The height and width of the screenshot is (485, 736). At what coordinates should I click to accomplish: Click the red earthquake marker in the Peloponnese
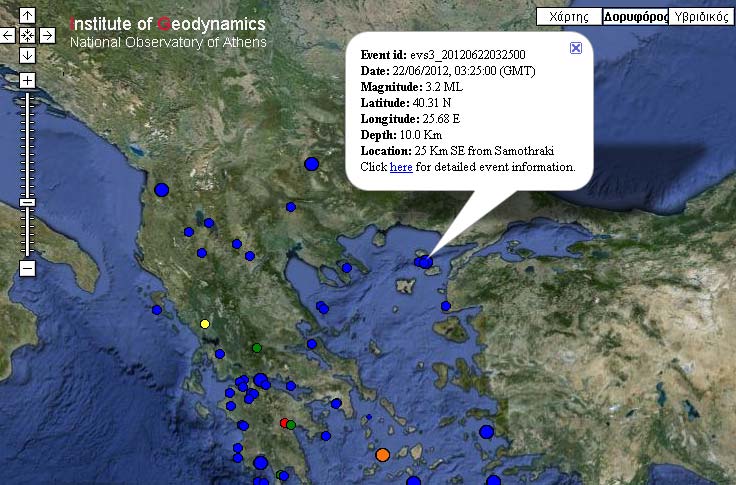pos(284,423)
